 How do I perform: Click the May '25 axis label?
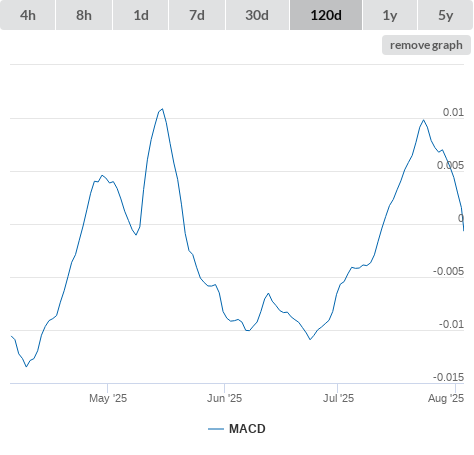point(108,398)
